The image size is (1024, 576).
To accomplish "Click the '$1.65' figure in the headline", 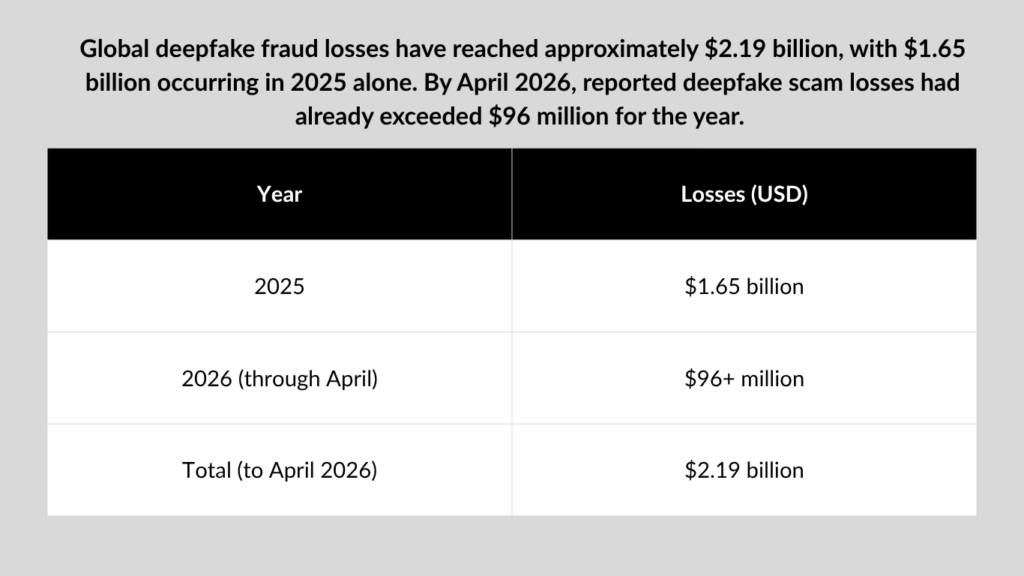I will tap(935, 49).
